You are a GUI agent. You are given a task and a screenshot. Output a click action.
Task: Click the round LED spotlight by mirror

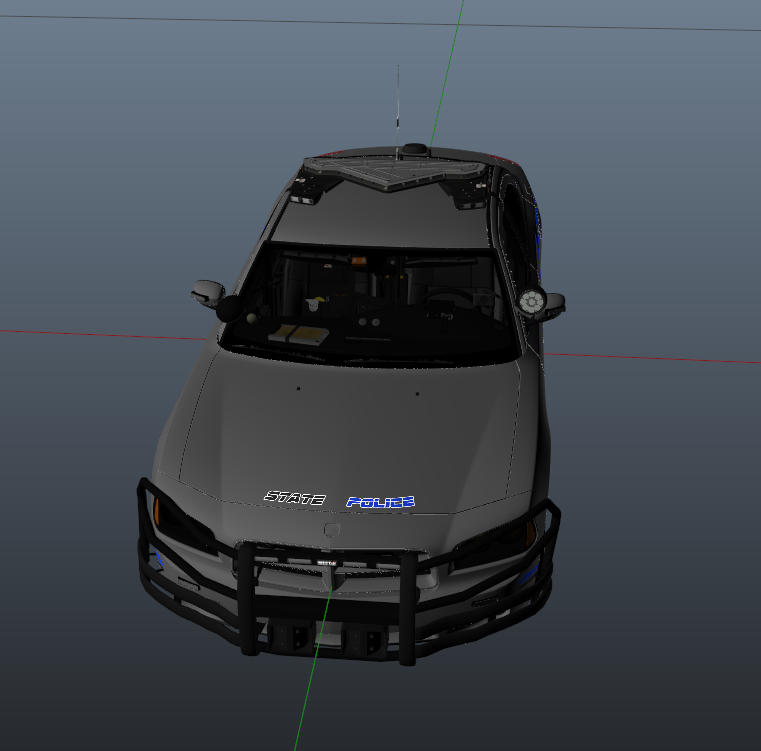[532, 299]
